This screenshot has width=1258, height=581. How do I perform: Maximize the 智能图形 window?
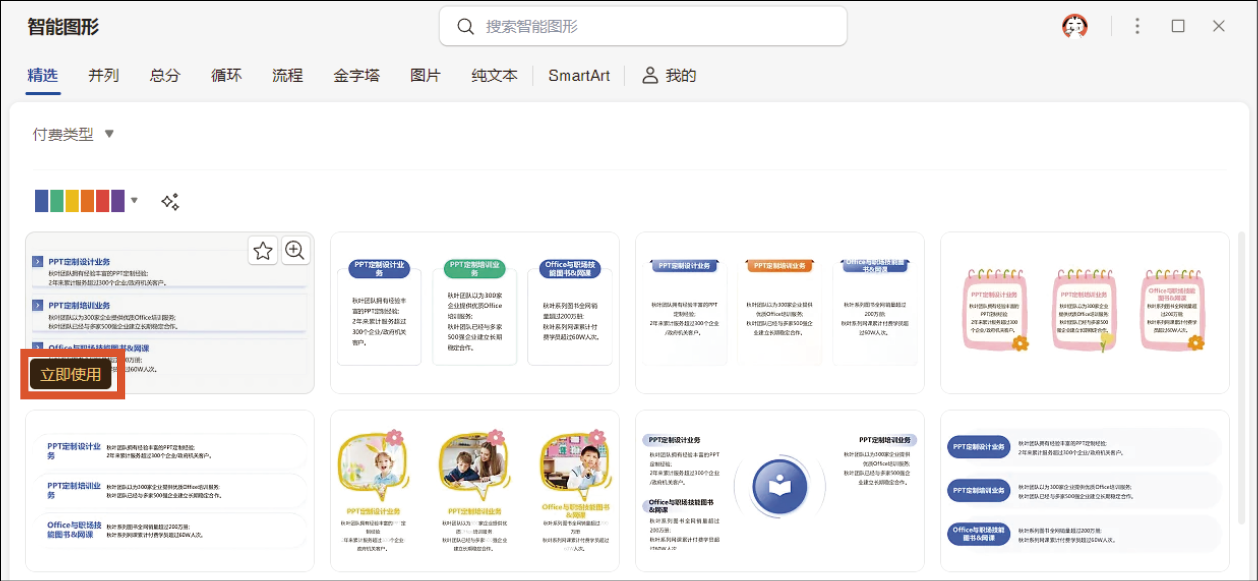pos(1178,27)
